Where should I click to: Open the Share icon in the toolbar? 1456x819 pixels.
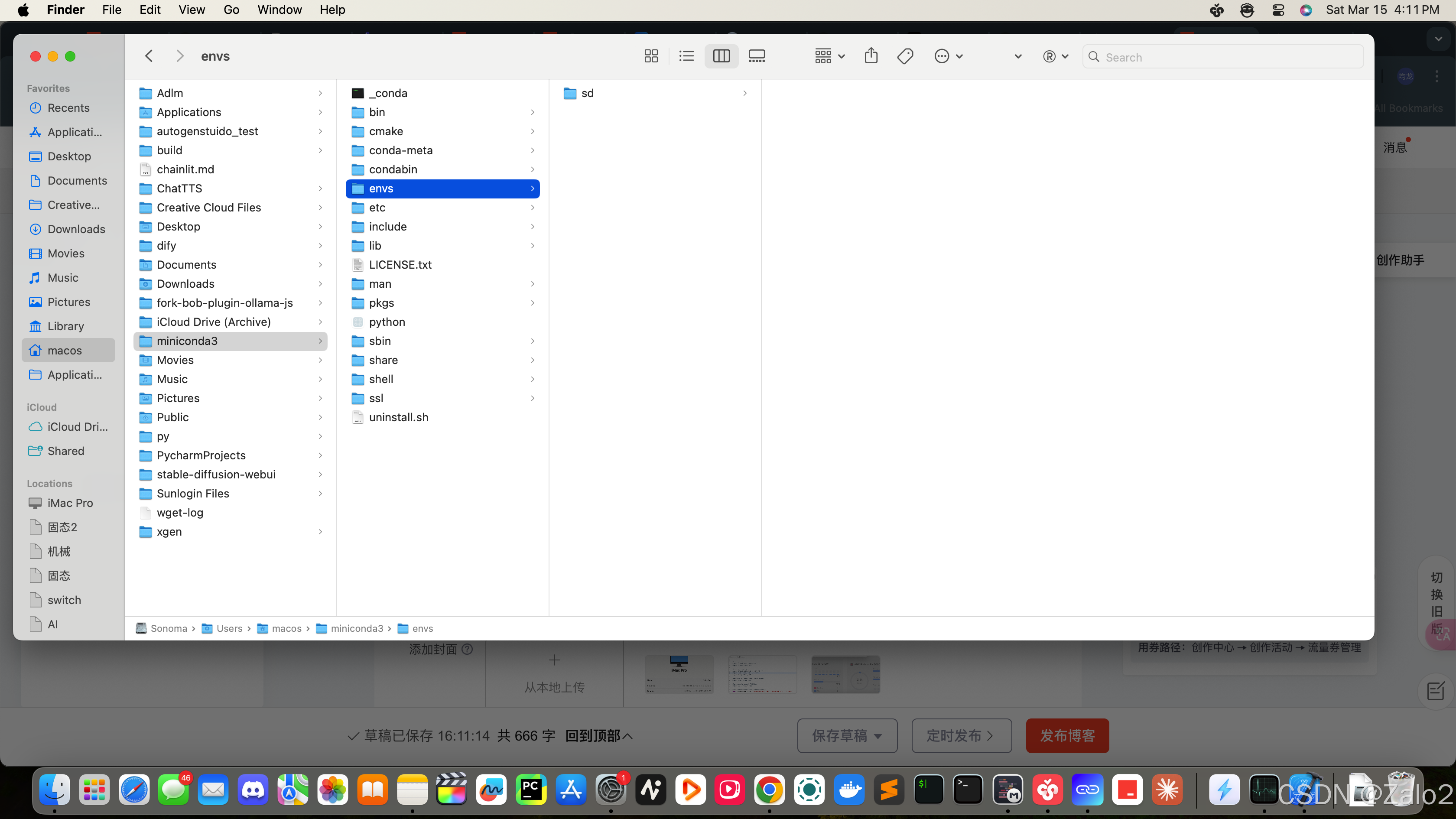871,56
